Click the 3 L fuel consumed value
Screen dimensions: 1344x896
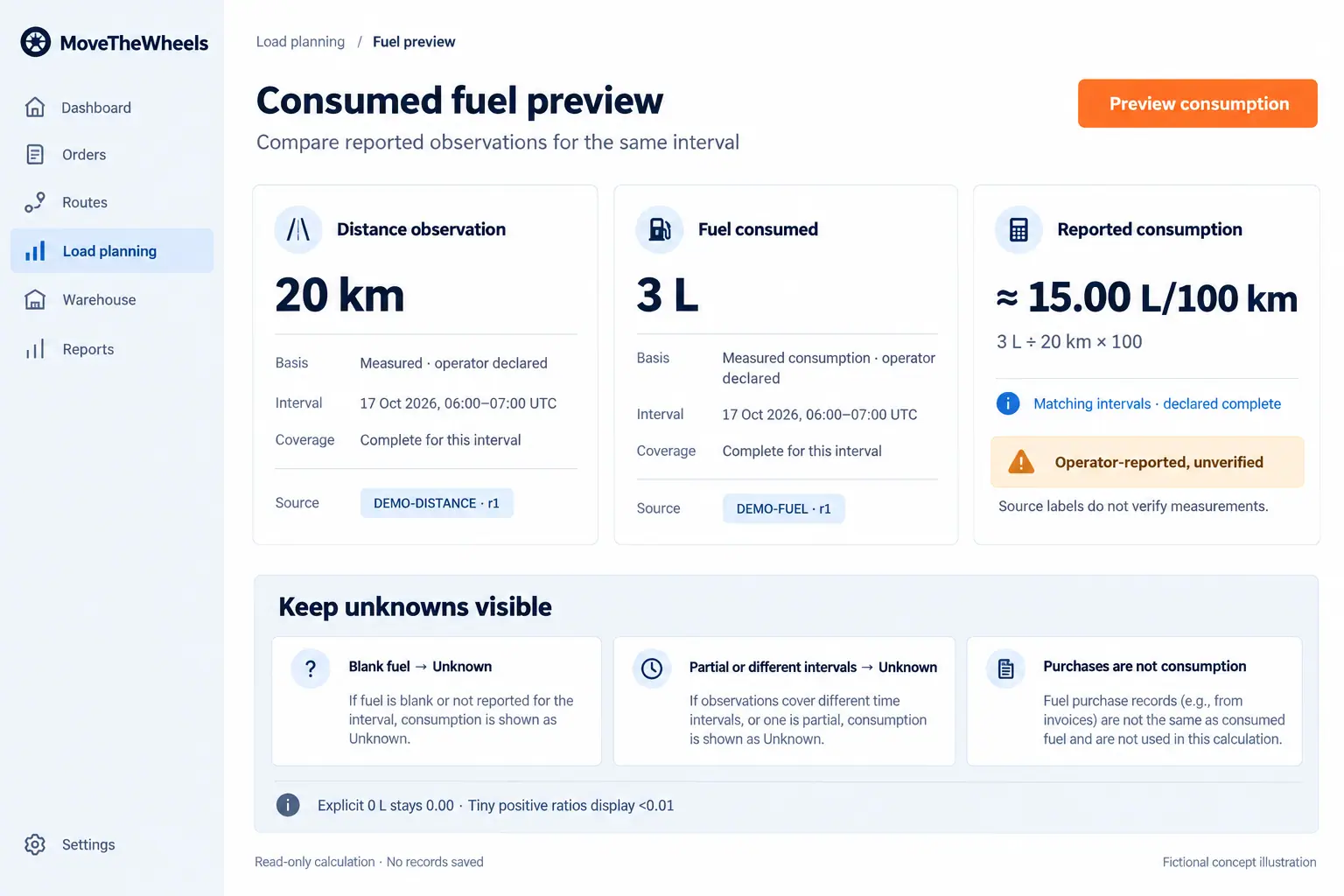click(668, 295)
